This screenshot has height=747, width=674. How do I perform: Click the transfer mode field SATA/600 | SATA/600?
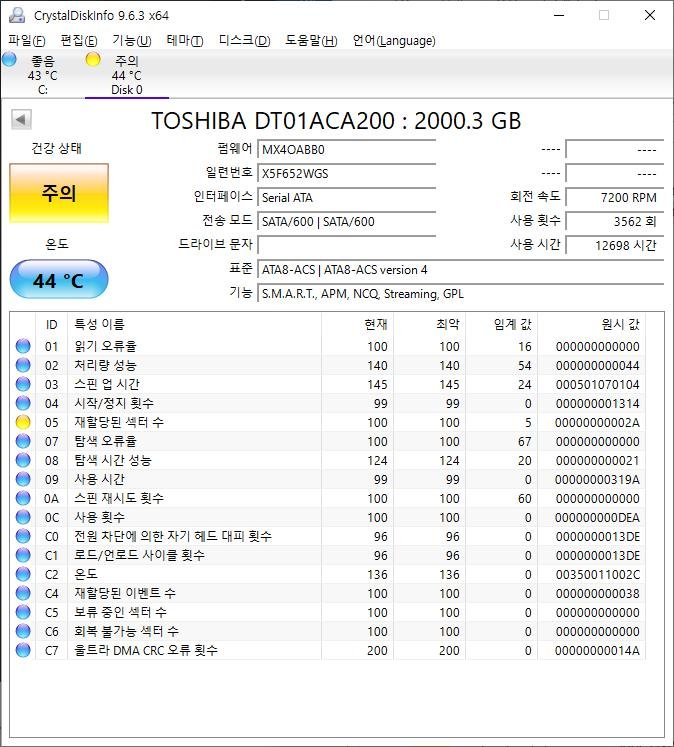click(346, 222)
